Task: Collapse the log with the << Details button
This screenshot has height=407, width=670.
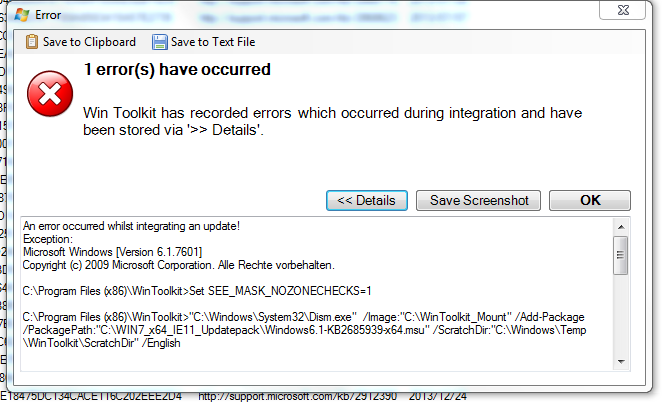Action: pos(367,200)
